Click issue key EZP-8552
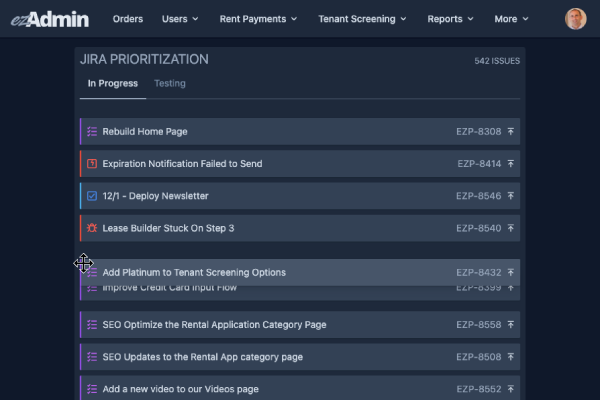The height and width of the screenshot is (400, 600). pyautogui.click(x=478, y=389)
